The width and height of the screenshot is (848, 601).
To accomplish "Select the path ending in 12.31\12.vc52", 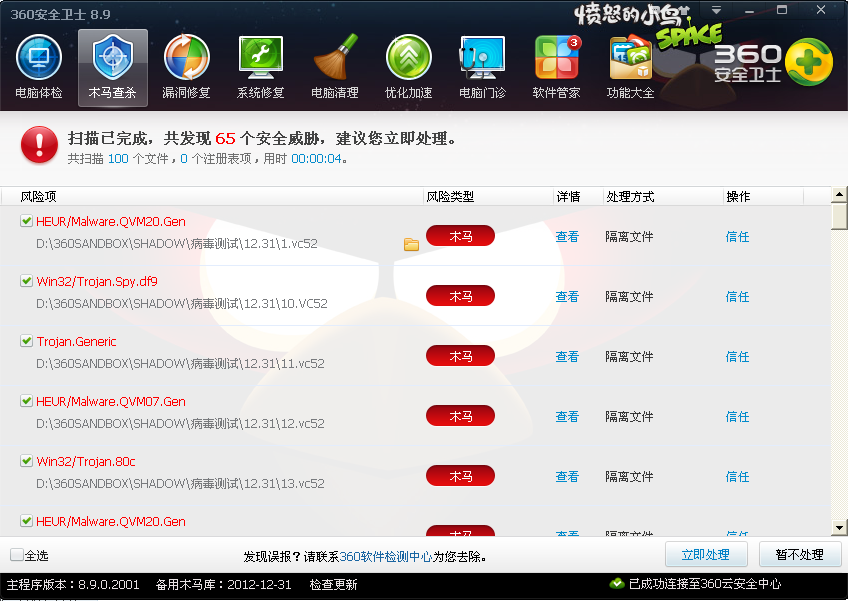I will click(x=180, y=424).
